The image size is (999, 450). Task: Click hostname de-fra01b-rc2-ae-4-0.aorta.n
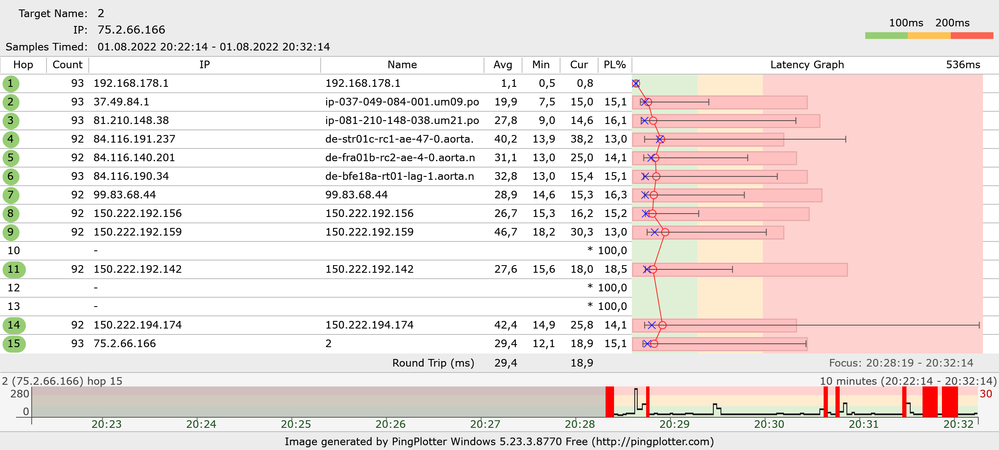click(400, 157)
